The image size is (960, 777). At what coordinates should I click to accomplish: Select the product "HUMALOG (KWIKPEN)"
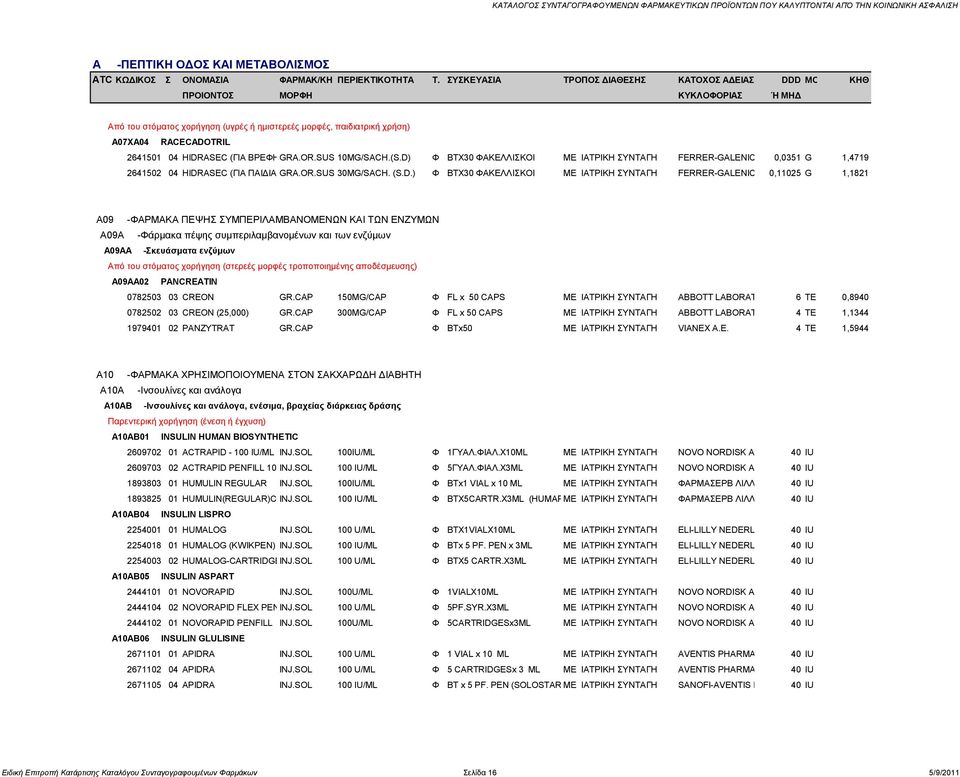tap(229, 546)
